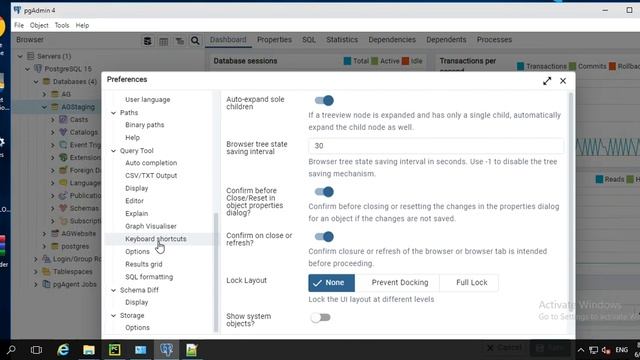Open the Query Tool icon in Browser toolbar
The height and width of the screenshot is (360, 640).
click(148, 41)
